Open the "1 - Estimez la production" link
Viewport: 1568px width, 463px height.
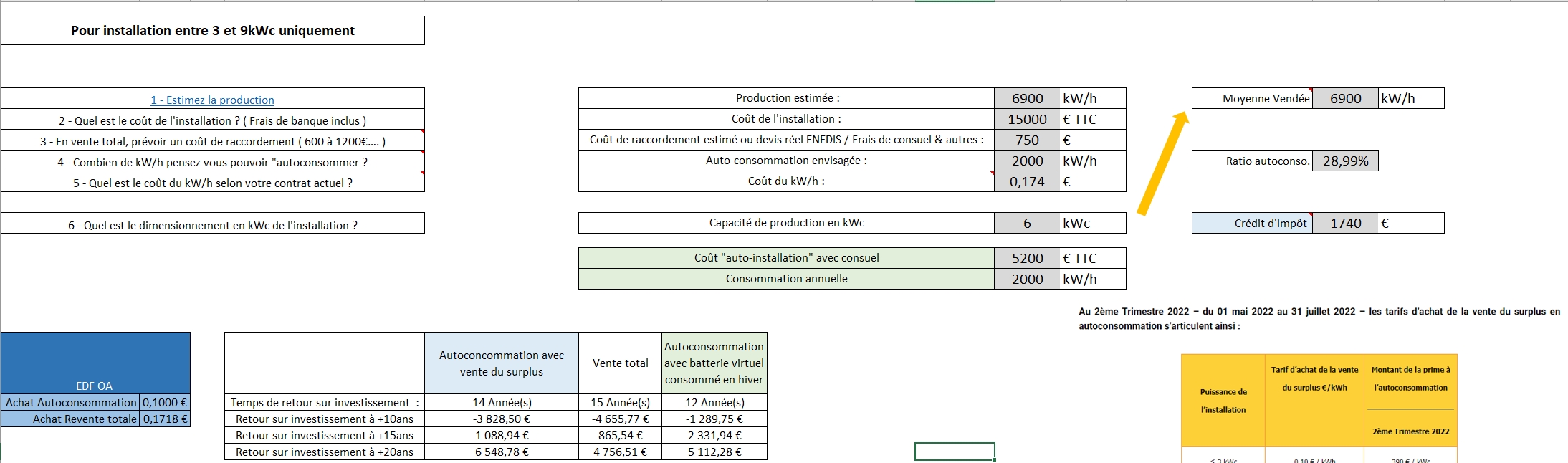pyautogui.click(x=212, y=100)
